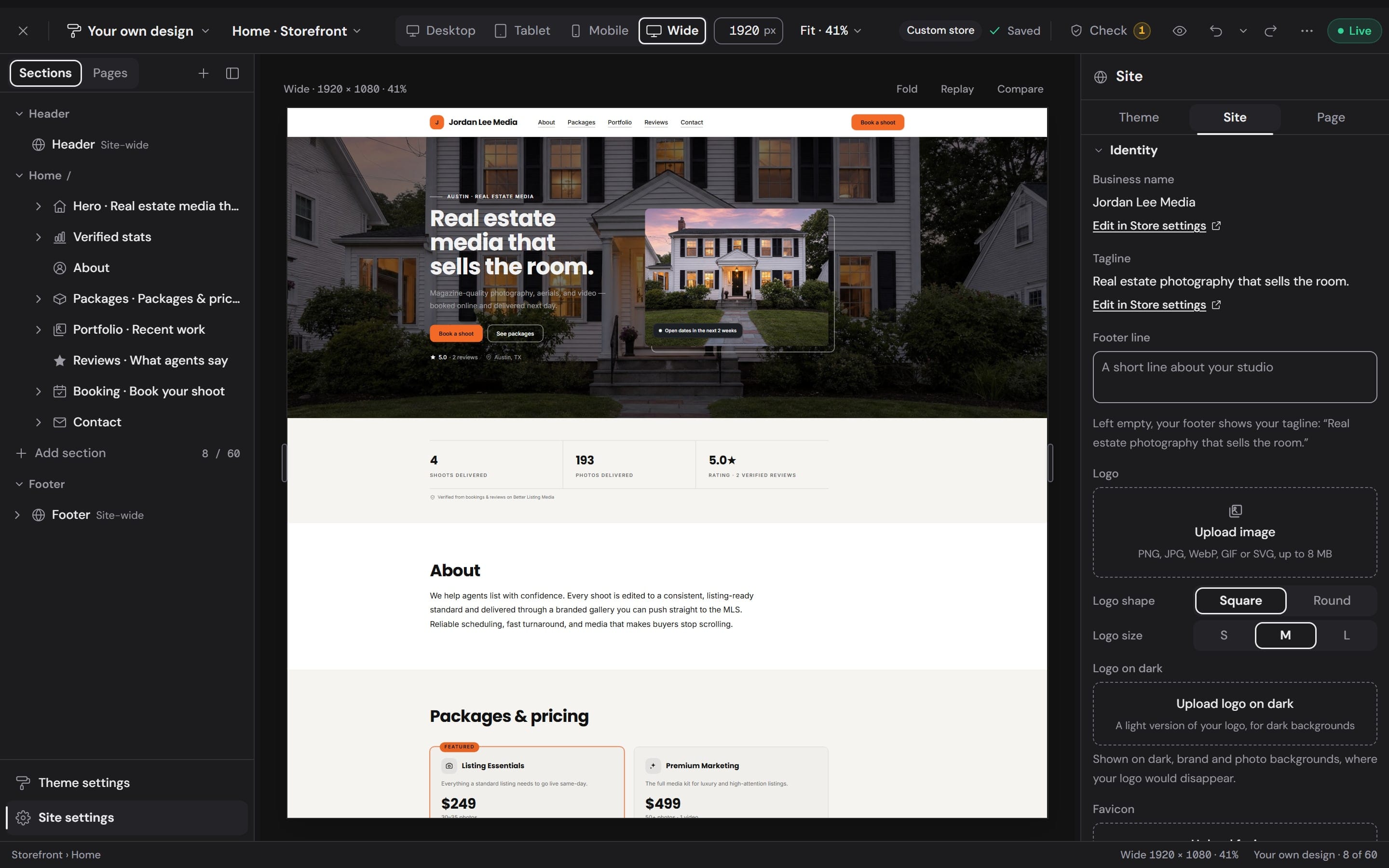Click the Contact envelope icon
The width and height of the screenshot is (1389, 868).
point(60,422)
